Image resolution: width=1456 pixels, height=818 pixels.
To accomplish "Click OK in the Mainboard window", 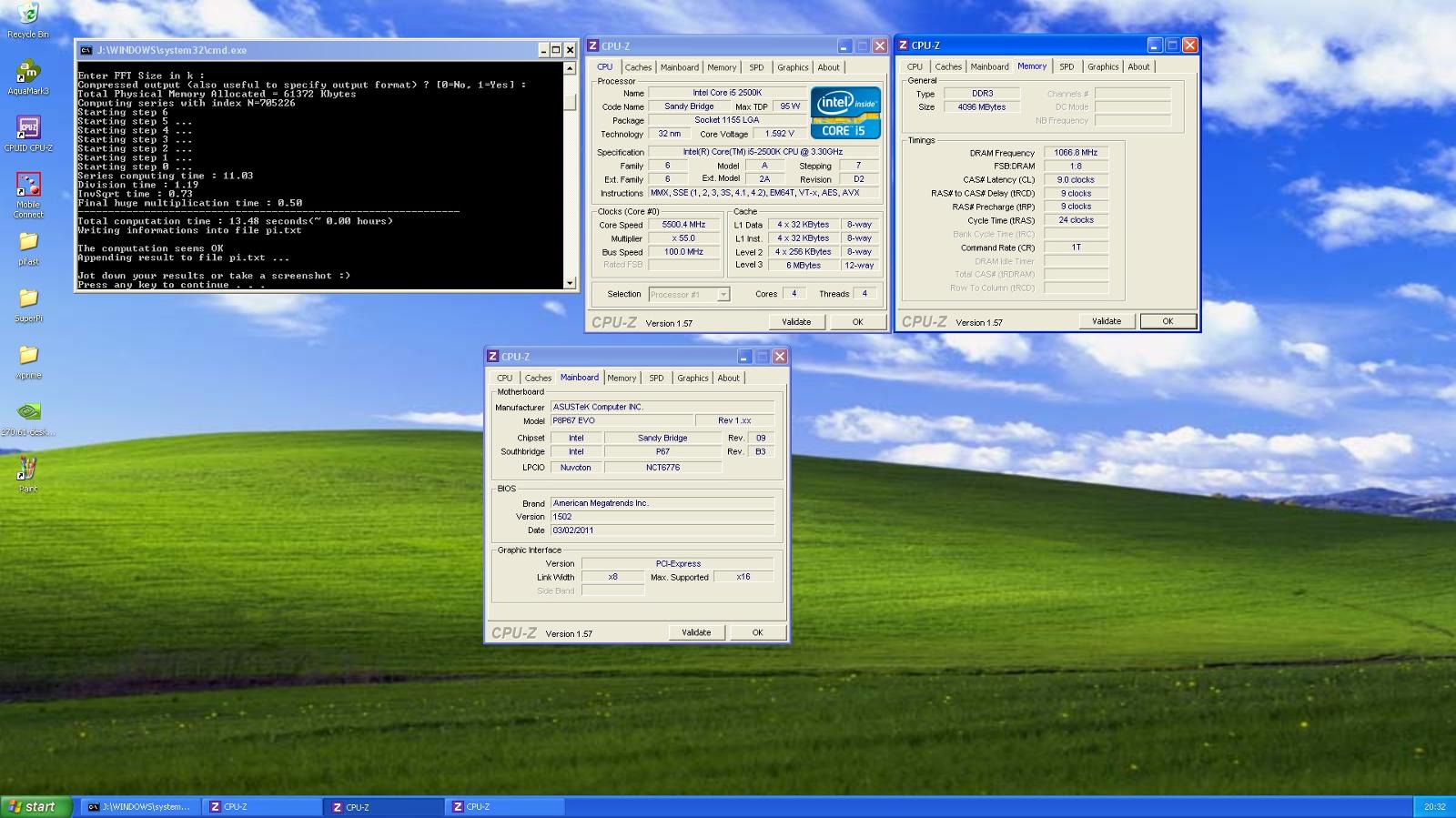I will pos(757,632).
